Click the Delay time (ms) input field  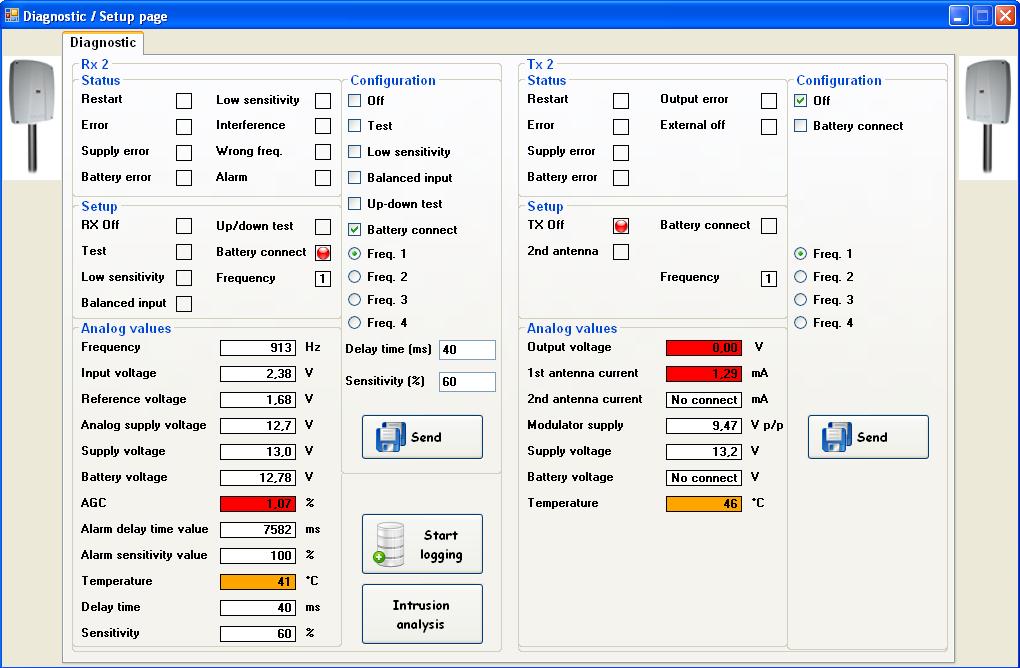(467, 350)
